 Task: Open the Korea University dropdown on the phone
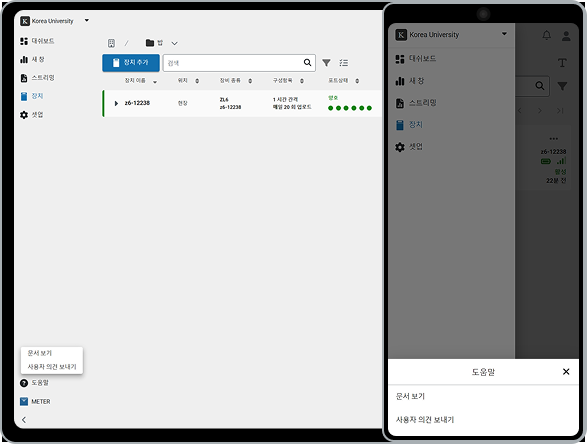504,34
